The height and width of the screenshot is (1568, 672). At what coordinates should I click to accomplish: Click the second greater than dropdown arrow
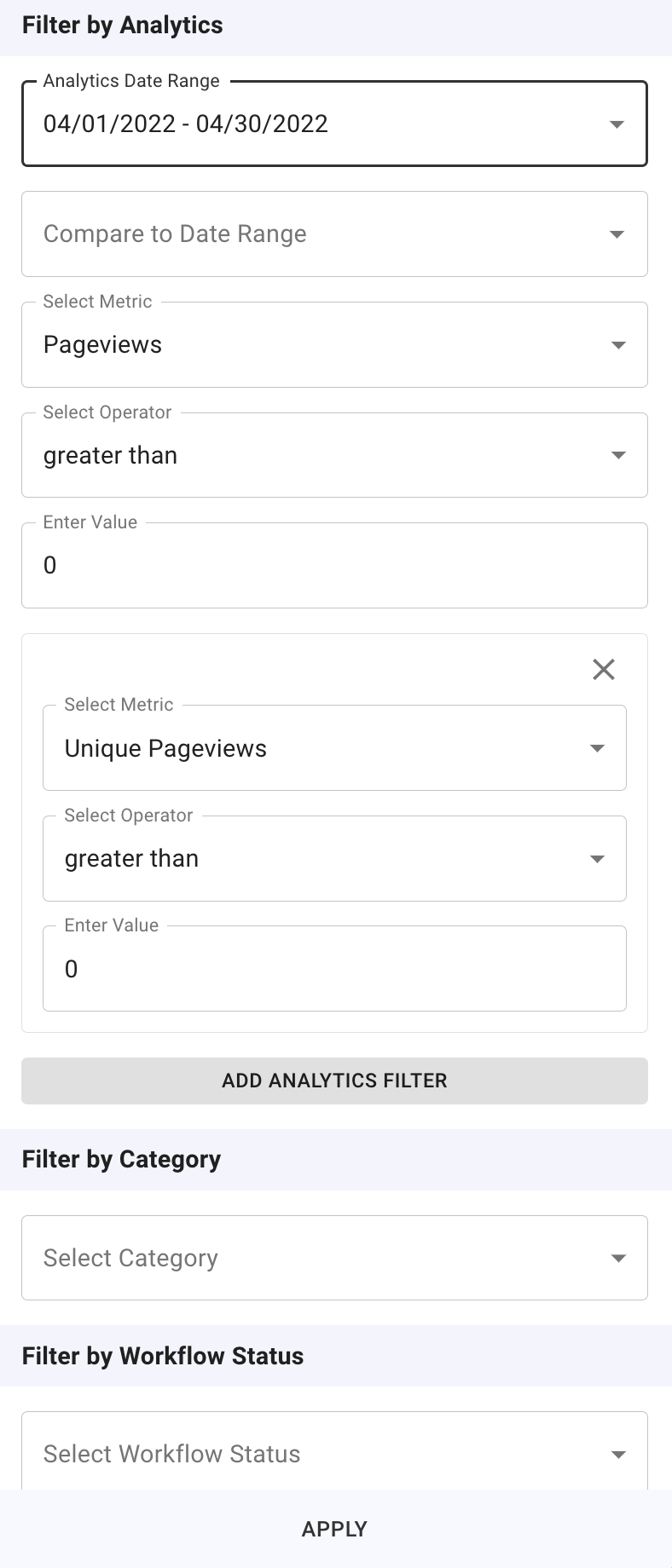pos(597,859)
